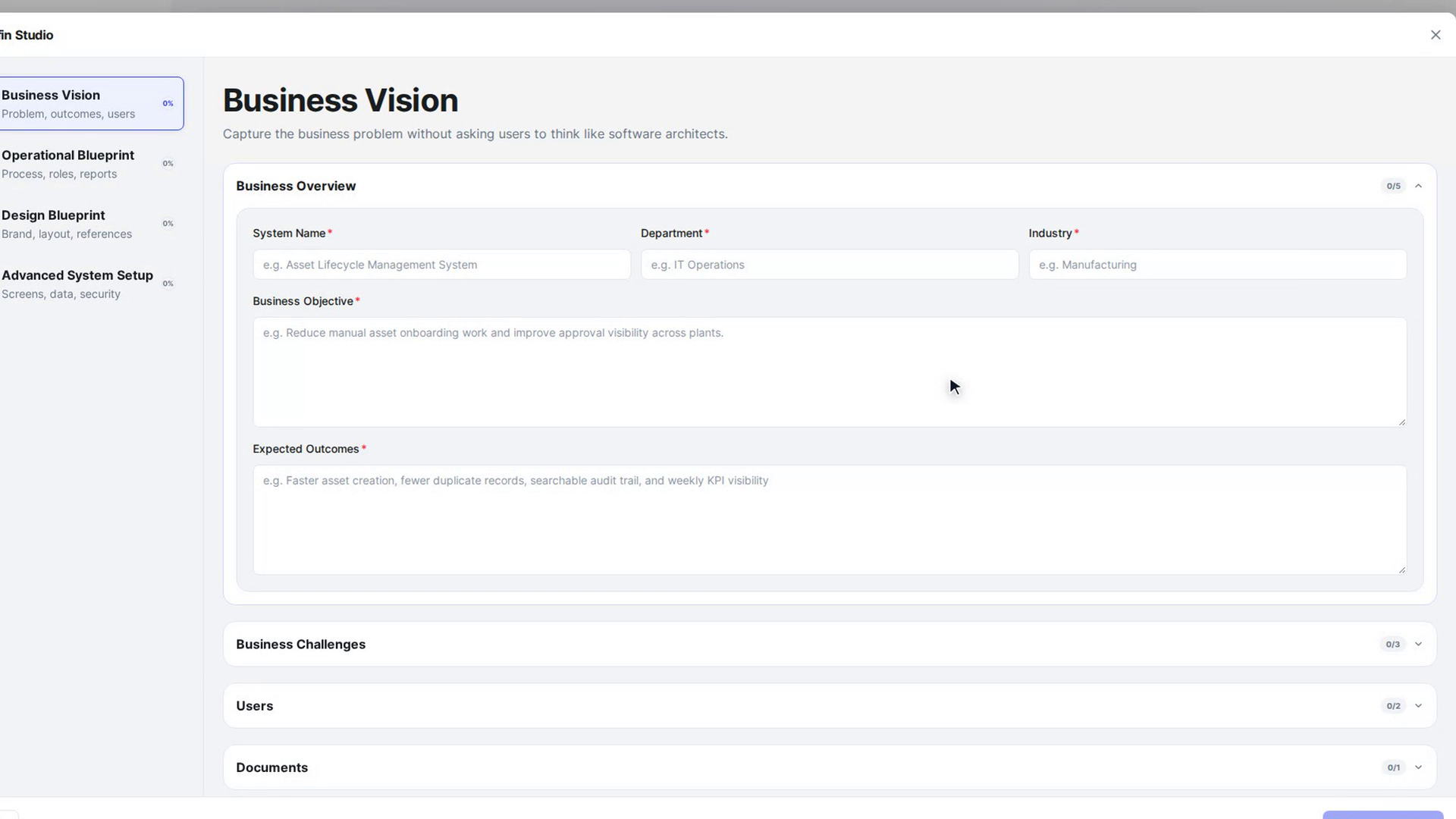Click the Business Objective label

point(303,301)
